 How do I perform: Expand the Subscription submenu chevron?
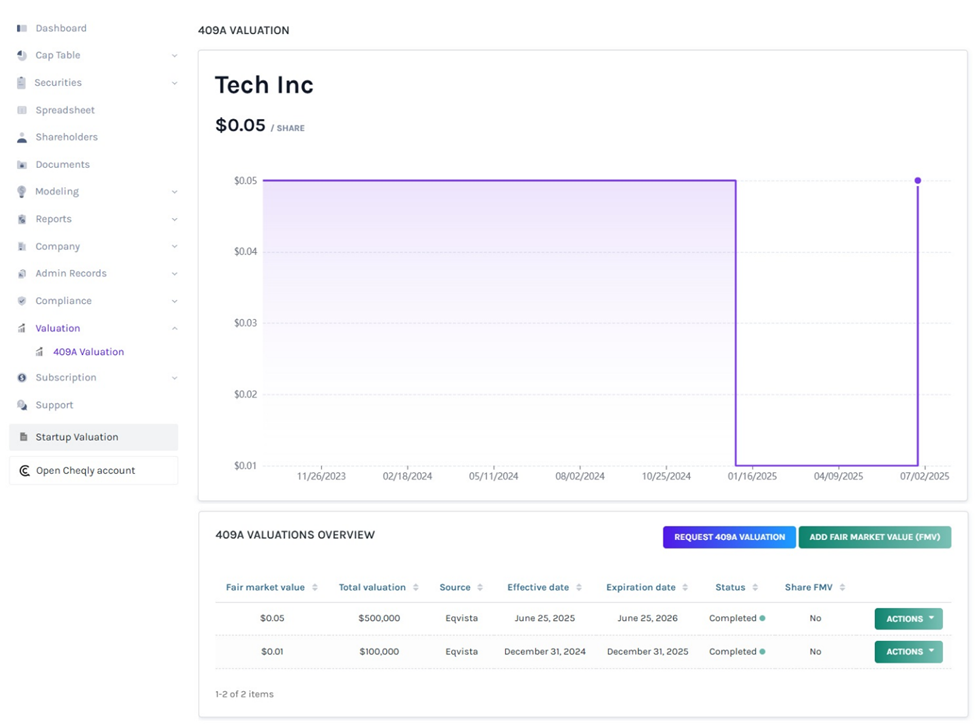coord(174,378)
